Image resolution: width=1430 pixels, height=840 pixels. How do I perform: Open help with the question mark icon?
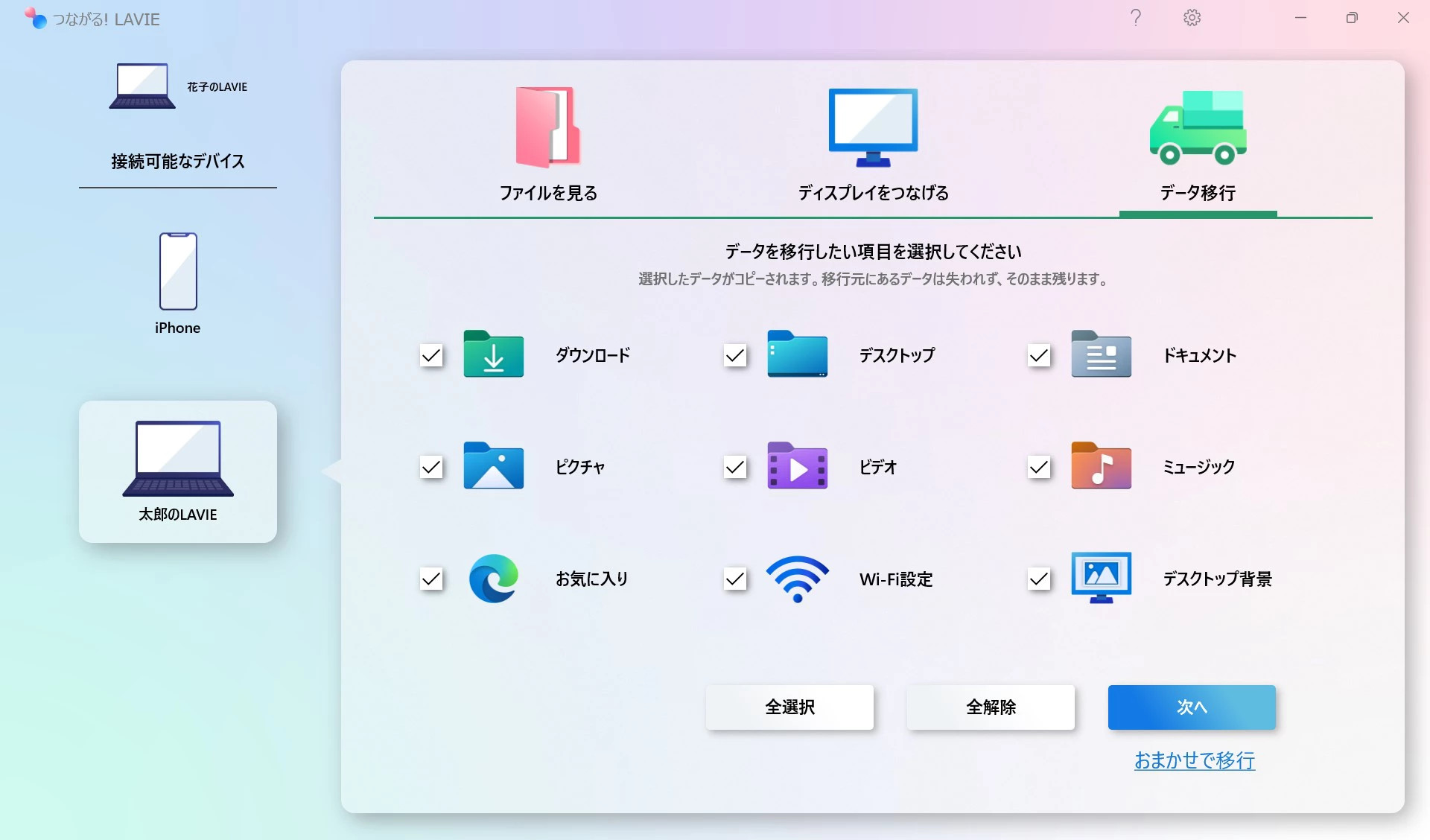tap(1136, 18)
